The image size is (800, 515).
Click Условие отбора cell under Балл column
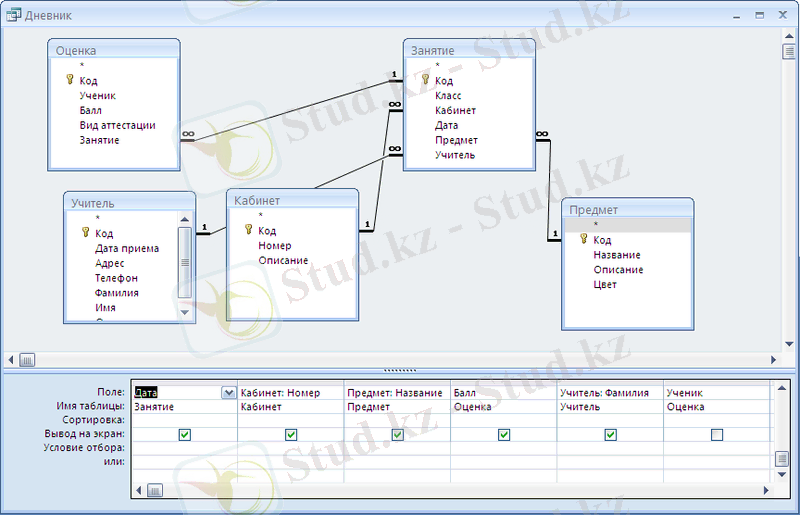click(504, 448)
